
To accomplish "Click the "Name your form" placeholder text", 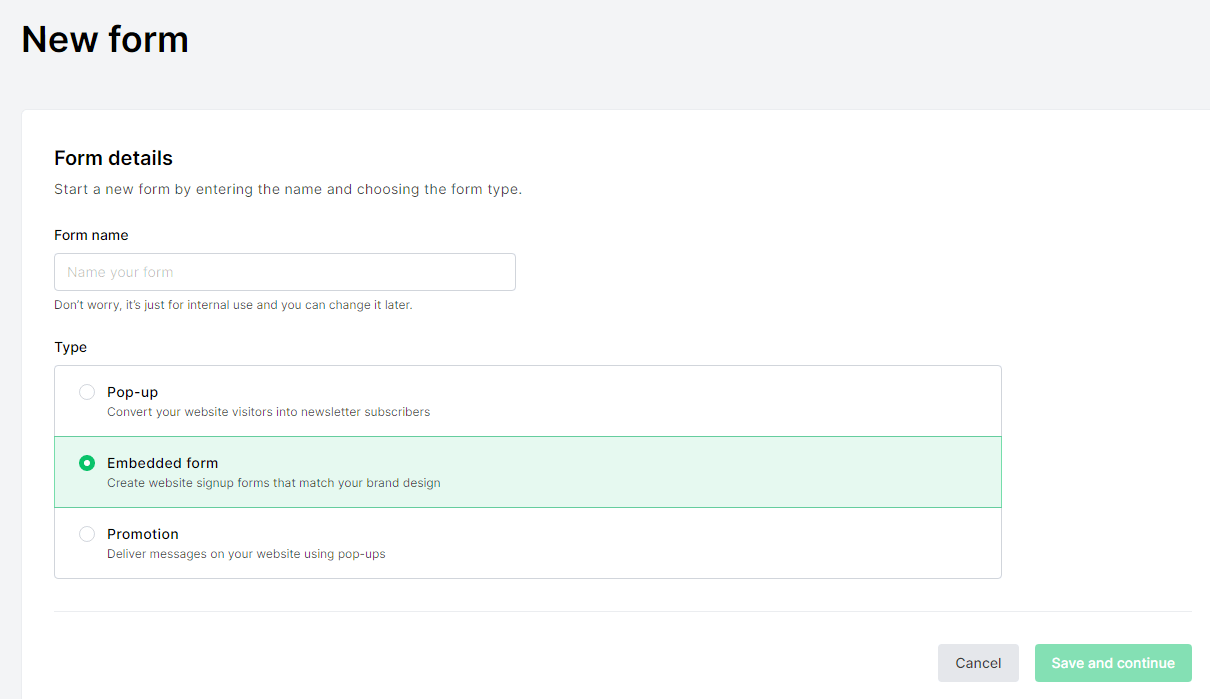I will 120,272.
